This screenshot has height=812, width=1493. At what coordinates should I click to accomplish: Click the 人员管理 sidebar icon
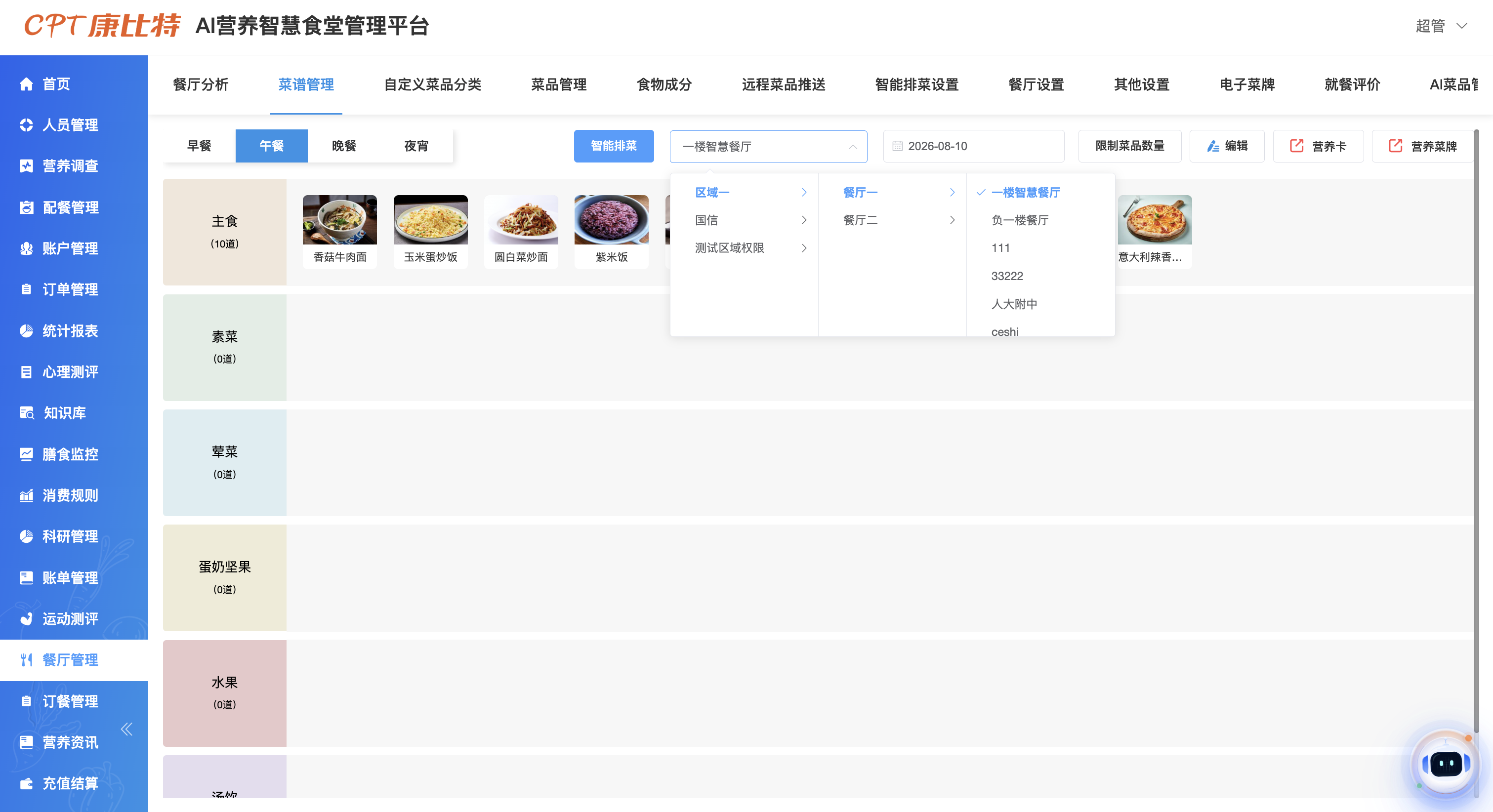coord(26,125)
